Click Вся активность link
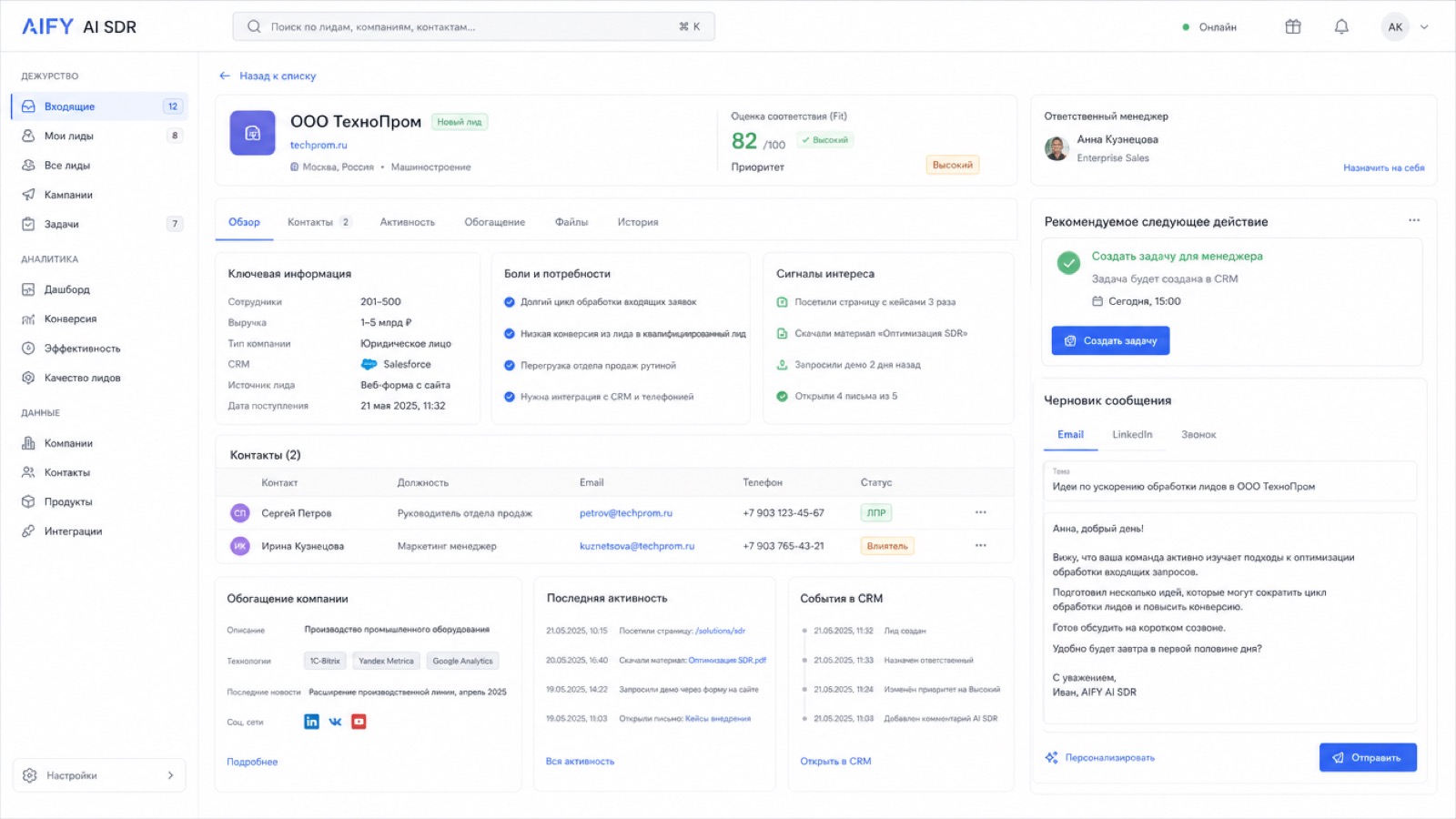Viewport: 1456px width, 819px height. 580,762
